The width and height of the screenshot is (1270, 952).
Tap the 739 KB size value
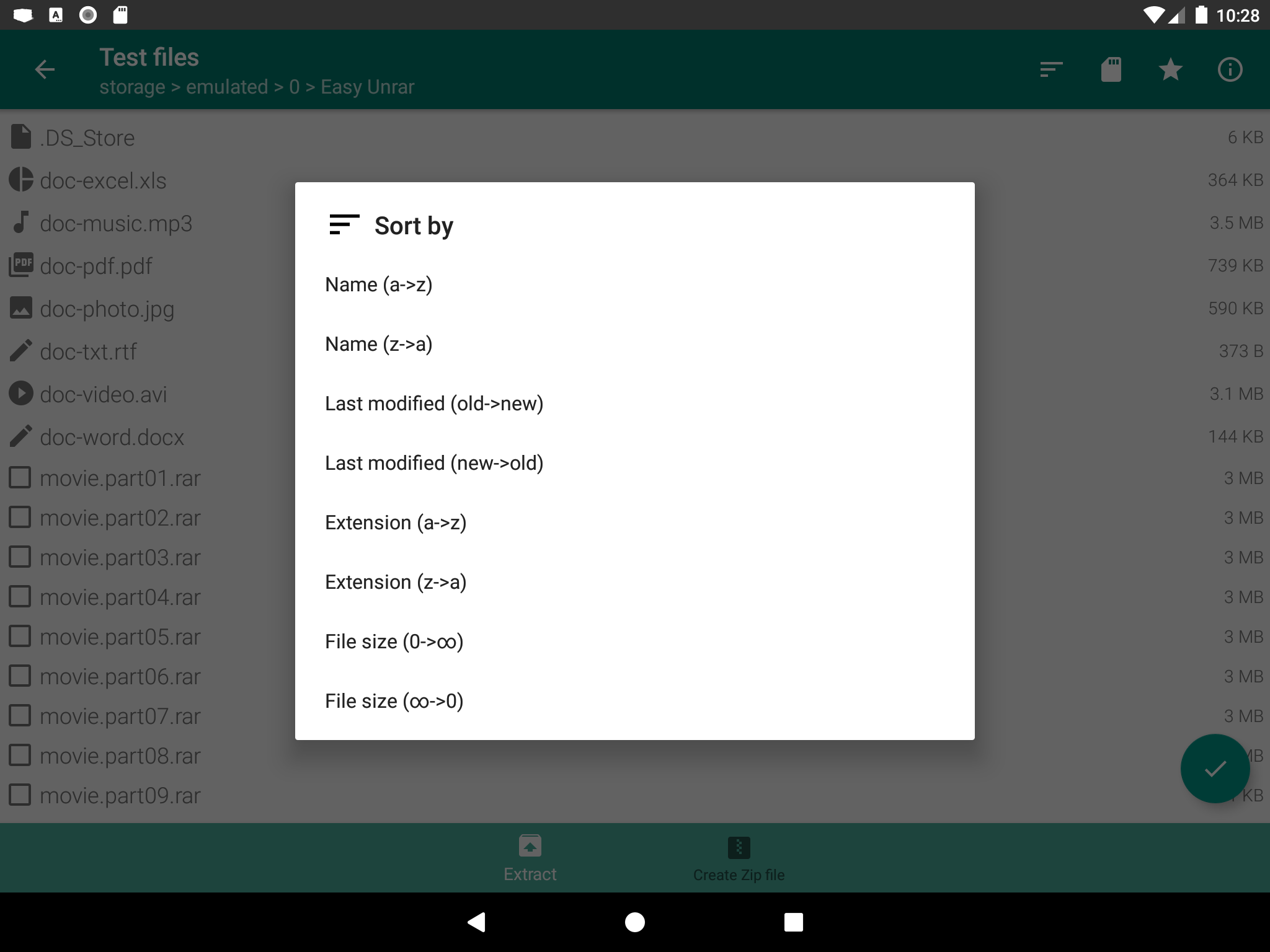point(1235,265)
